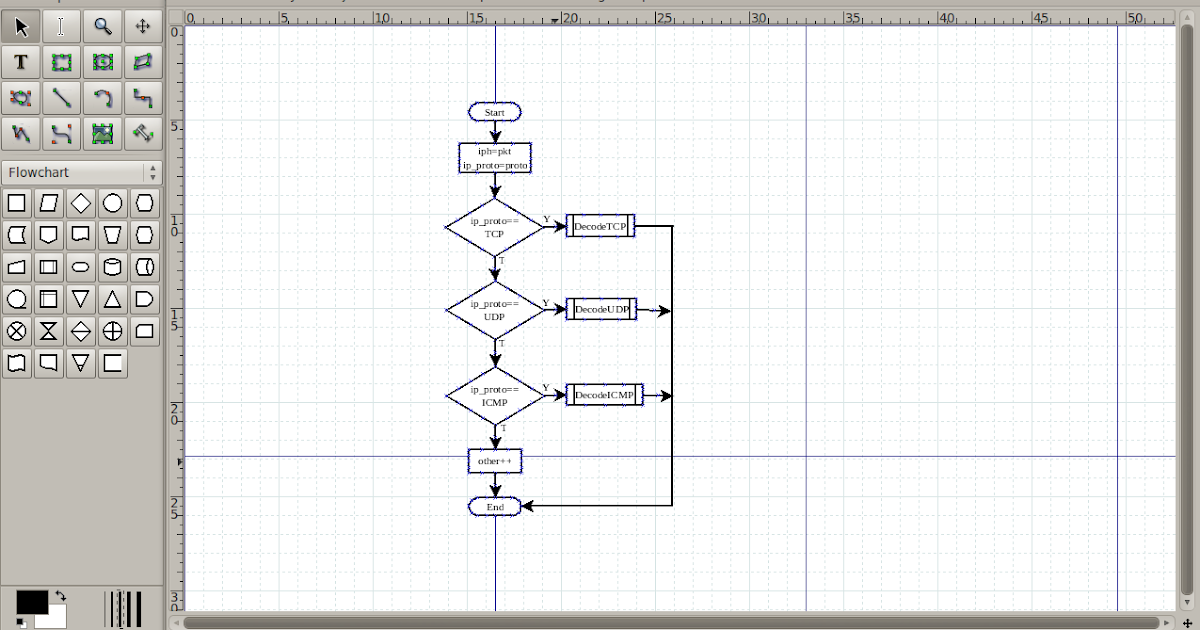Pick the Internal storage shape
This screenshot has height=630, width=1200.
click(49, 299)
